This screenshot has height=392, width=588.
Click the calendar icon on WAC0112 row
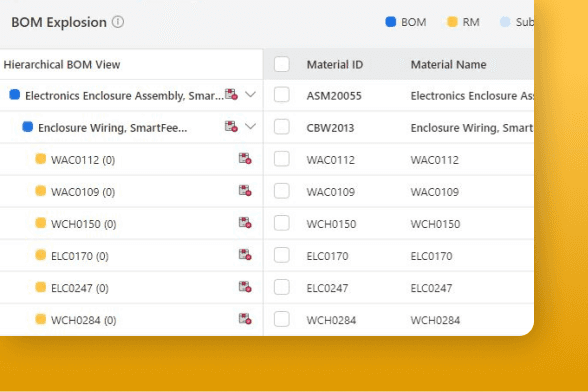[245, 159]
